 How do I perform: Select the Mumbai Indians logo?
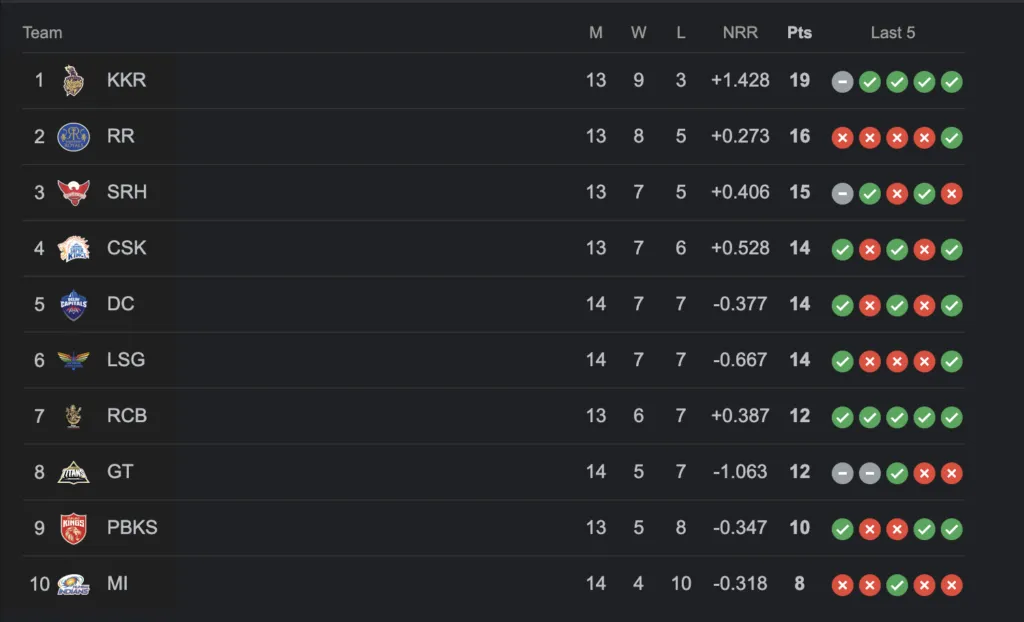coord(73,584)
